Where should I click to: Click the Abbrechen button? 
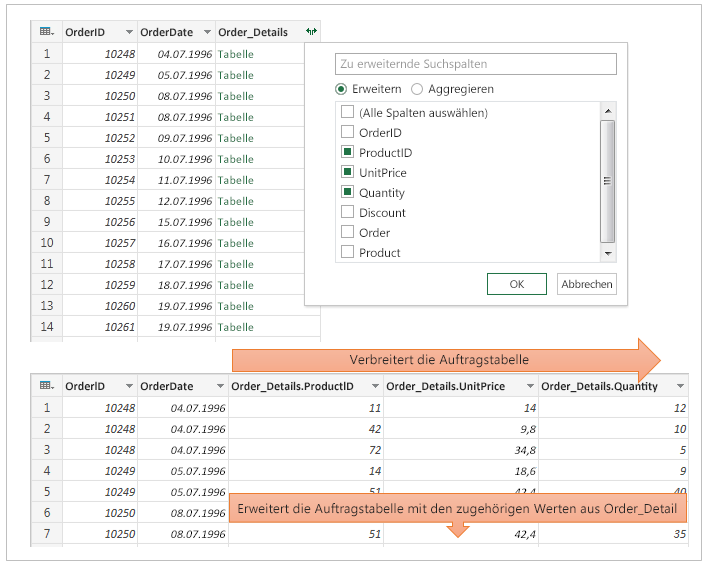click(587, 284)
